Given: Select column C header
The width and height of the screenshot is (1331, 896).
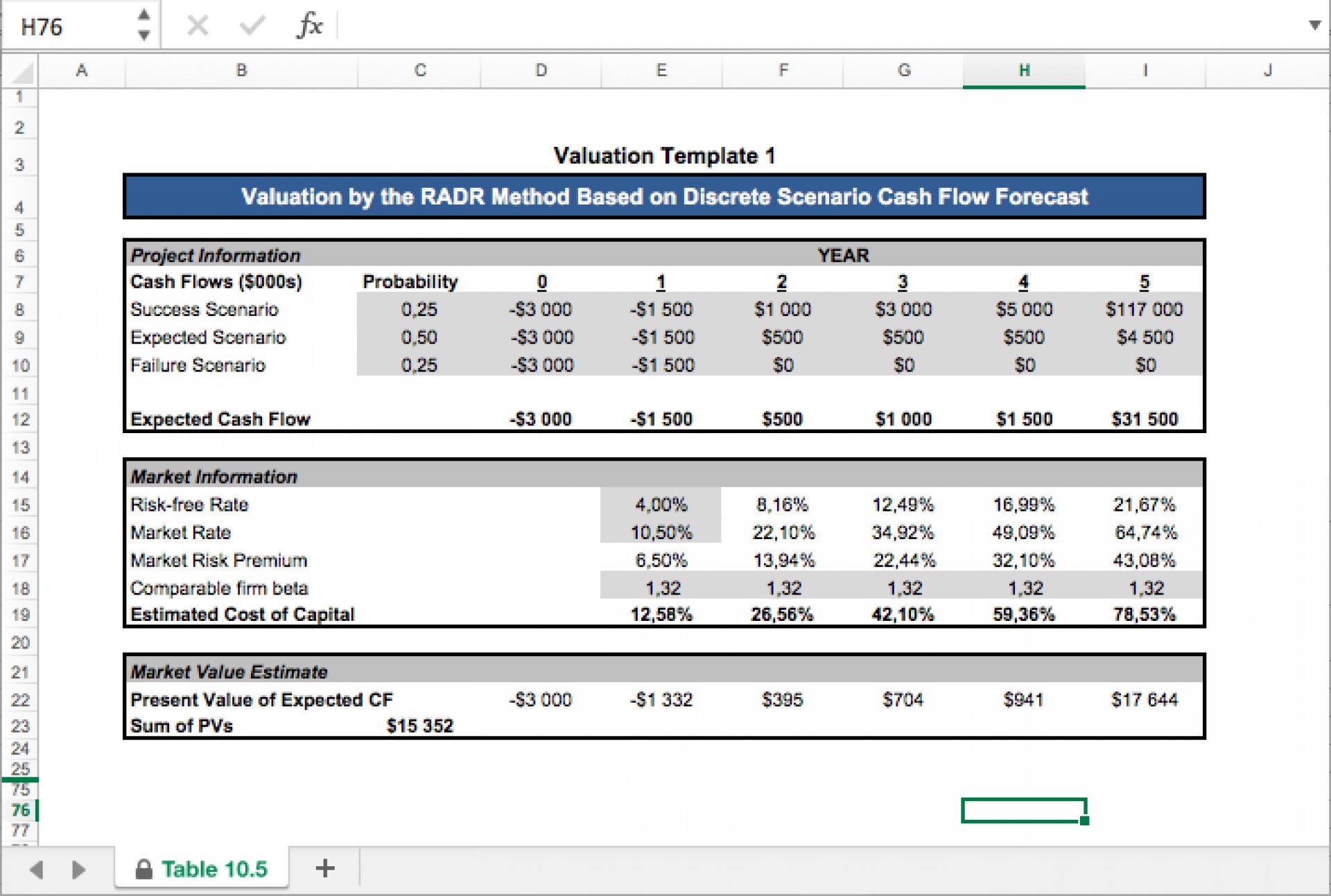Looking at the screenshot, I should 419,71.
